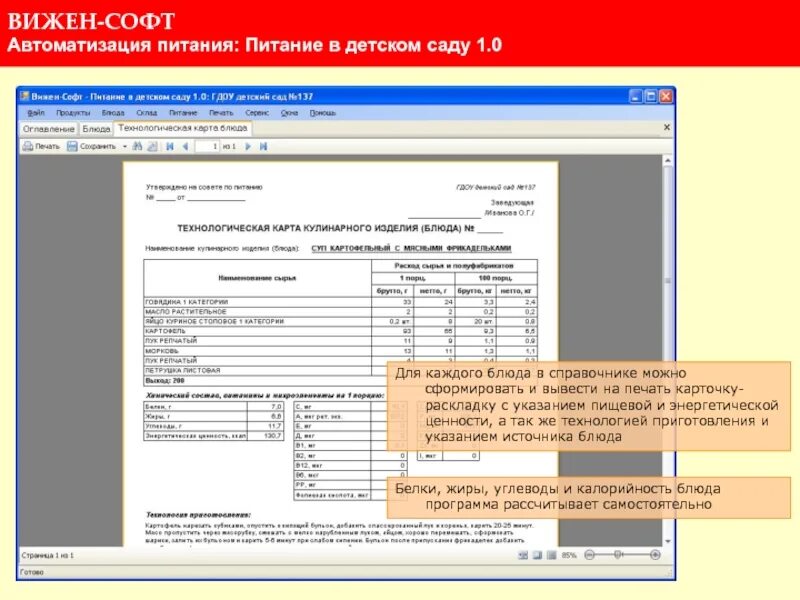
Task: Click the Готово status bar text
Action: [32, 572]
